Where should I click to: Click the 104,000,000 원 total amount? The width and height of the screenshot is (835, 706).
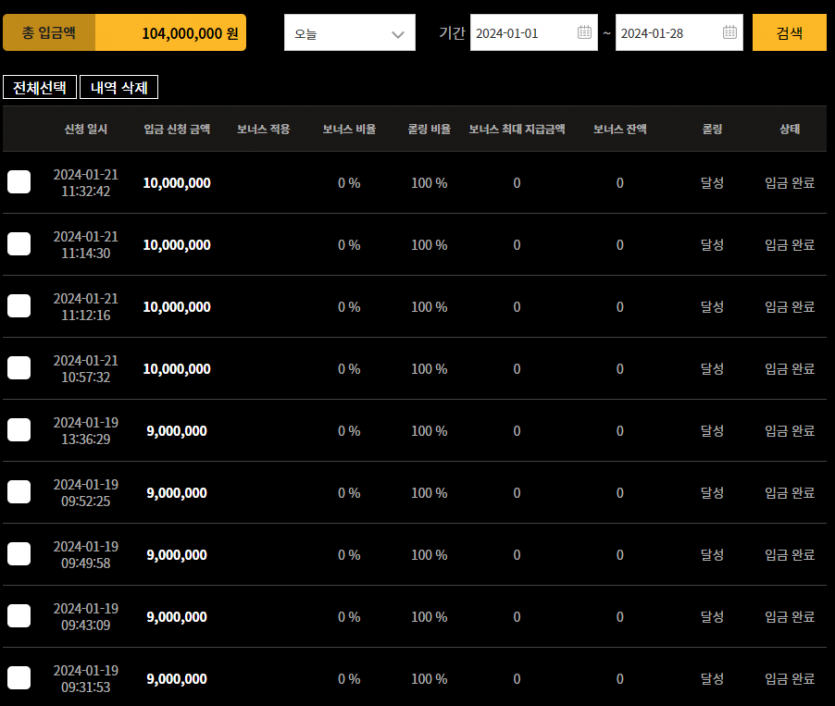(190, 34)
